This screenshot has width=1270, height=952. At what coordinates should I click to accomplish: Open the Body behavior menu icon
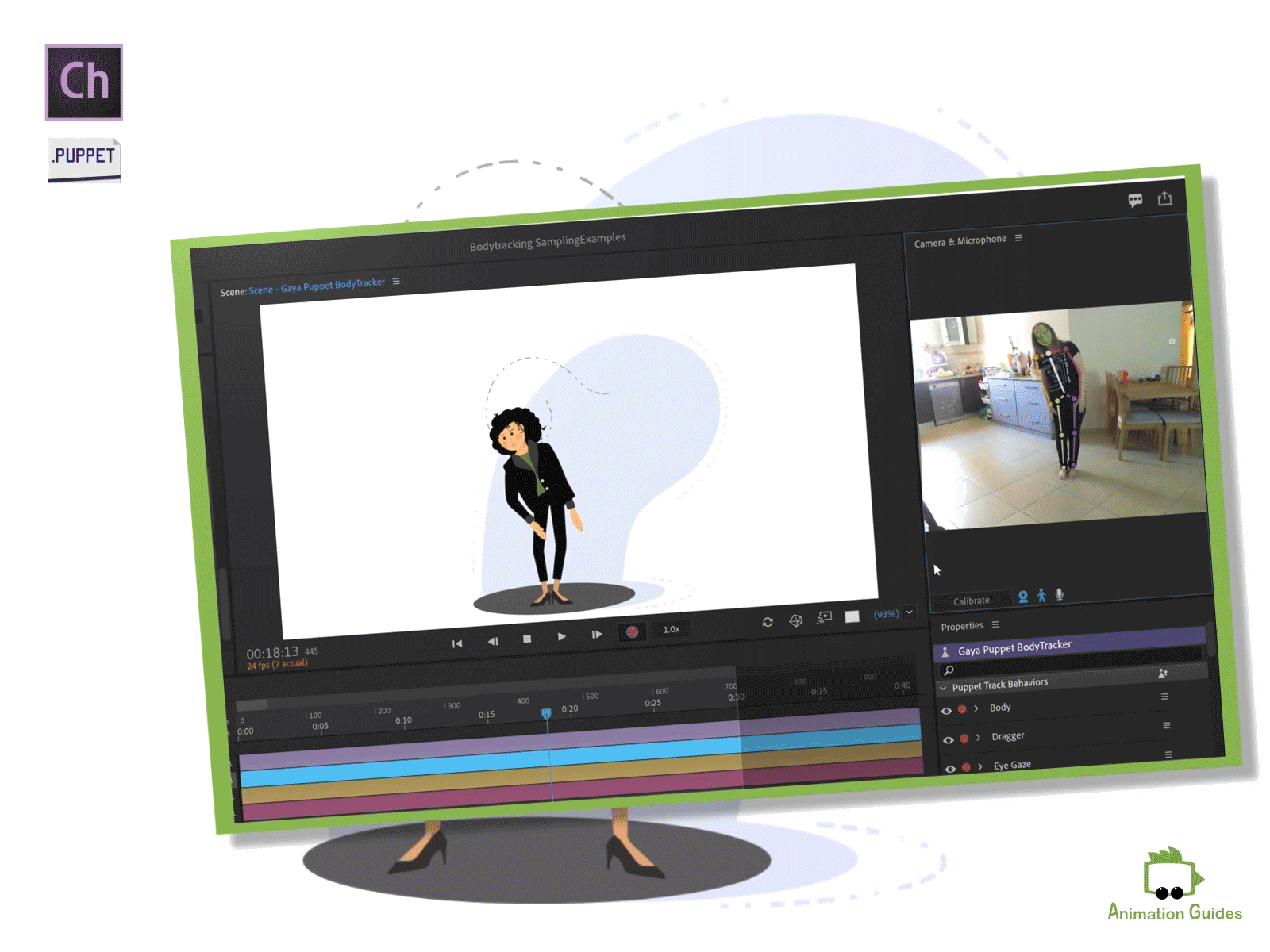[x=1164, y=697]
